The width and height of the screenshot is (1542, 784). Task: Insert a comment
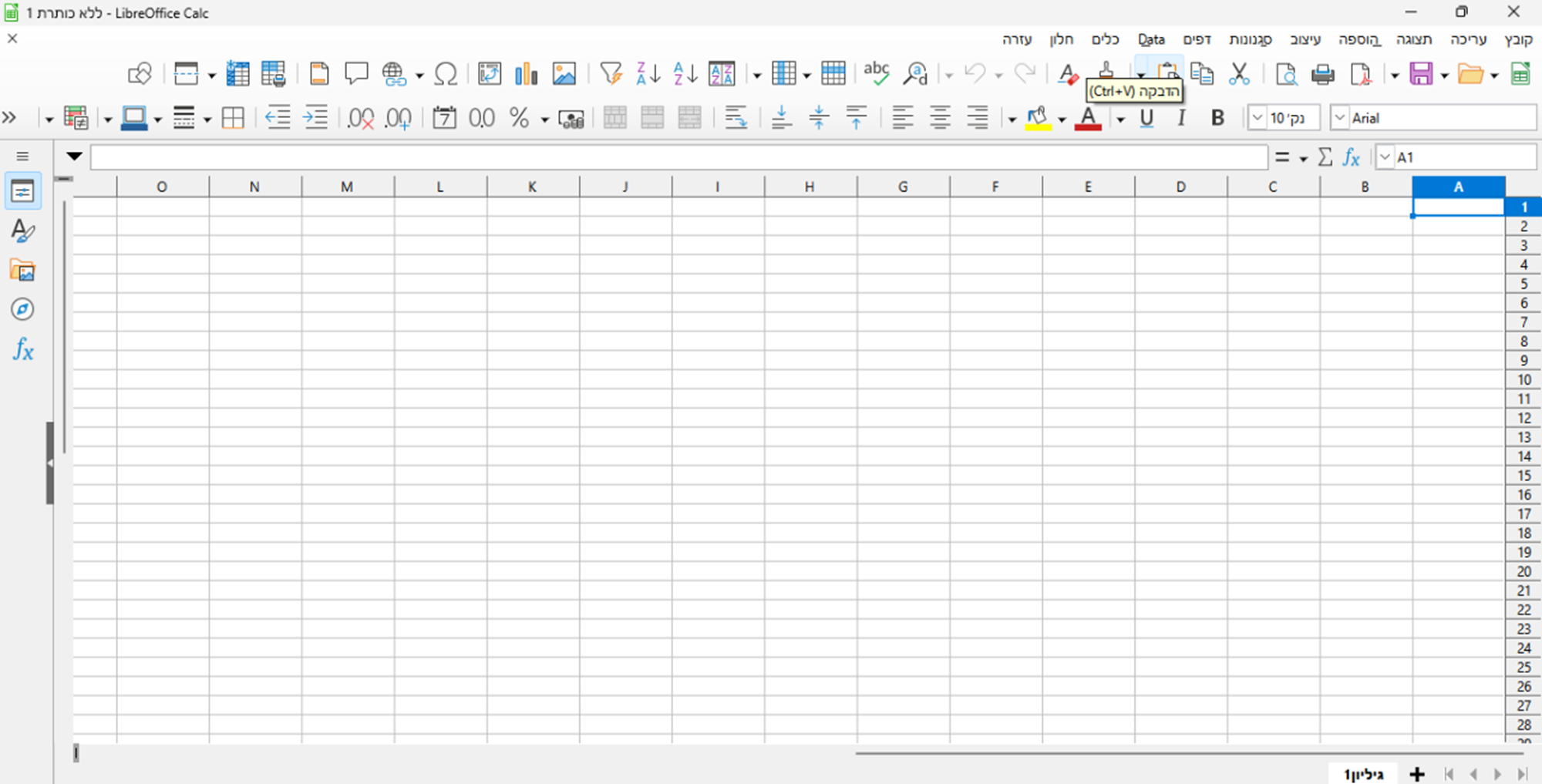[356, 74]
